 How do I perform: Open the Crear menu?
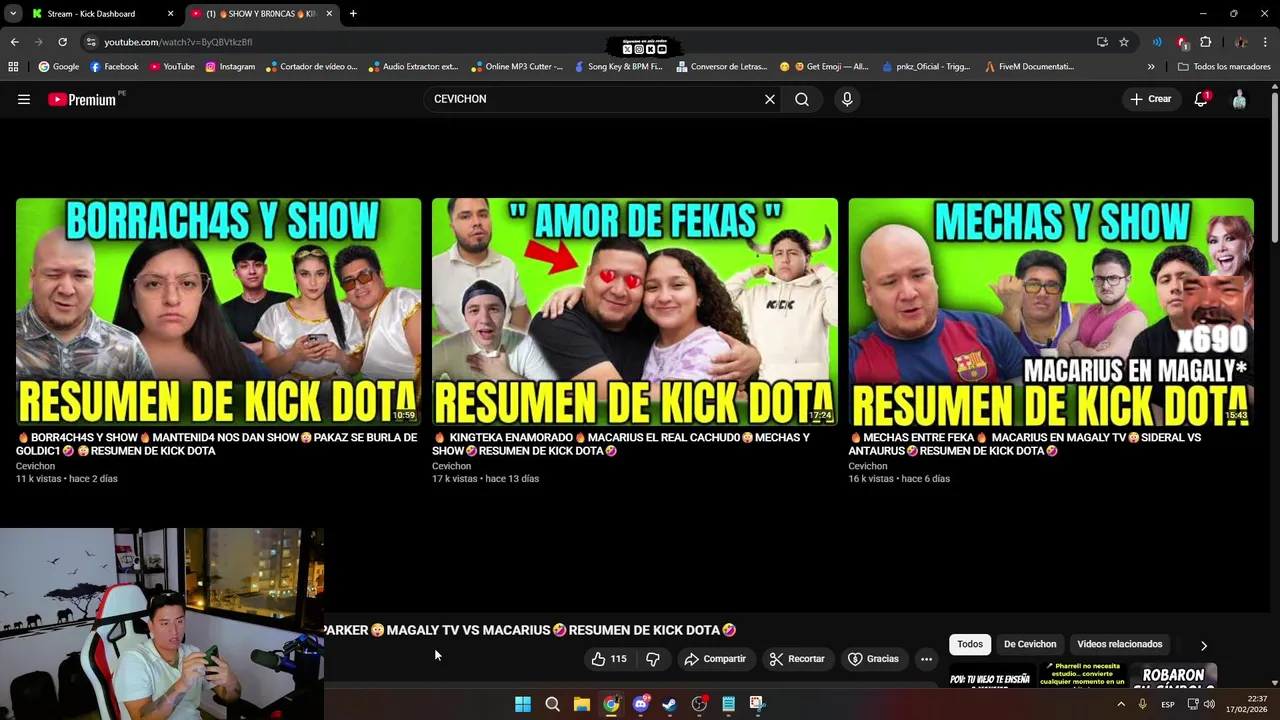tap(1150, 99)
